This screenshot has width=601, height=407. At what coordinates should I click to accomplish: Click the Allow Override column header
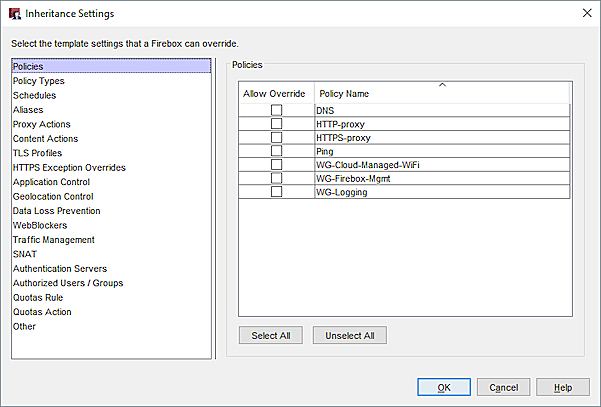275,93
